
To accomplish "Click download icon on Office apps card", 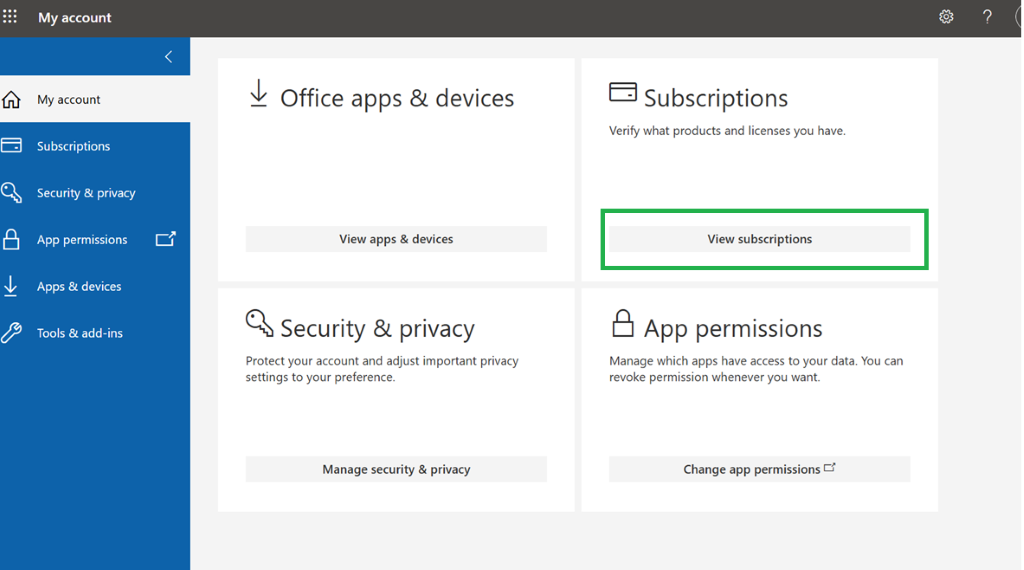I will (259, 93).
